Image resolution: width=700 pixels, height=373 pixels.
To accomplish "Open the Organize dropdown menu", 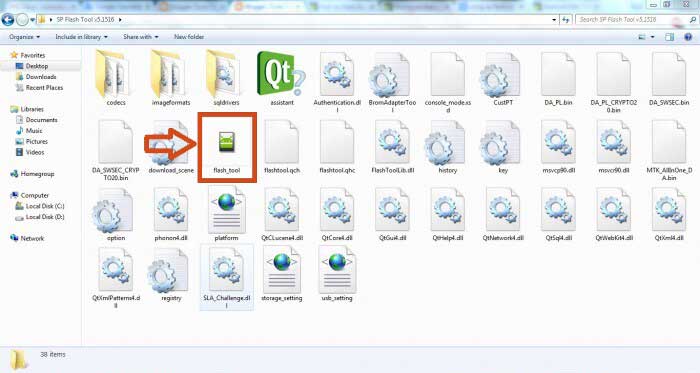I will click(24, 37).
